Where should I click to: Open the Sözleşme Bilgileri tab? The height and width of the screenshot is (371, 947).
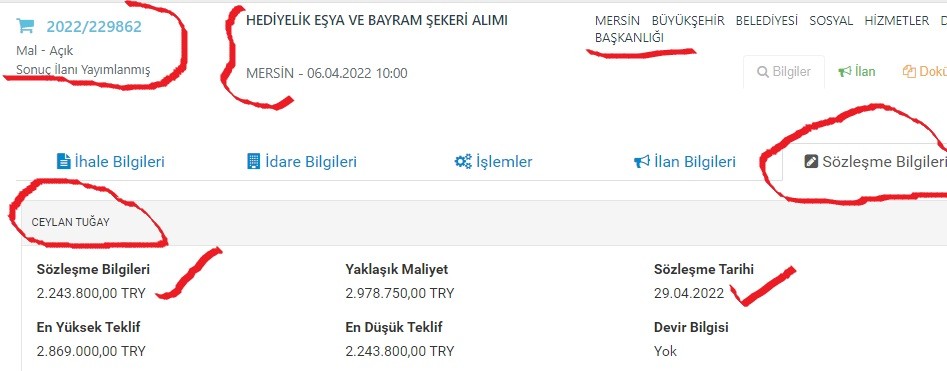pyautogui.click(x=876, y=162)
